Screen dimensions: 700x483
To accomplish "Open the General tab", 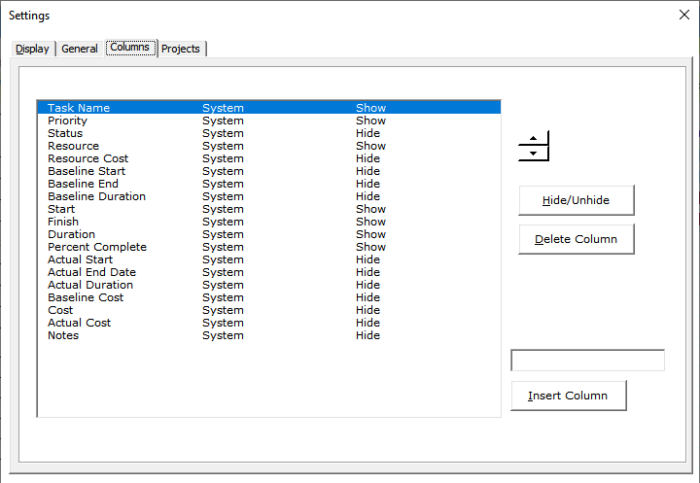I will 79,49.
